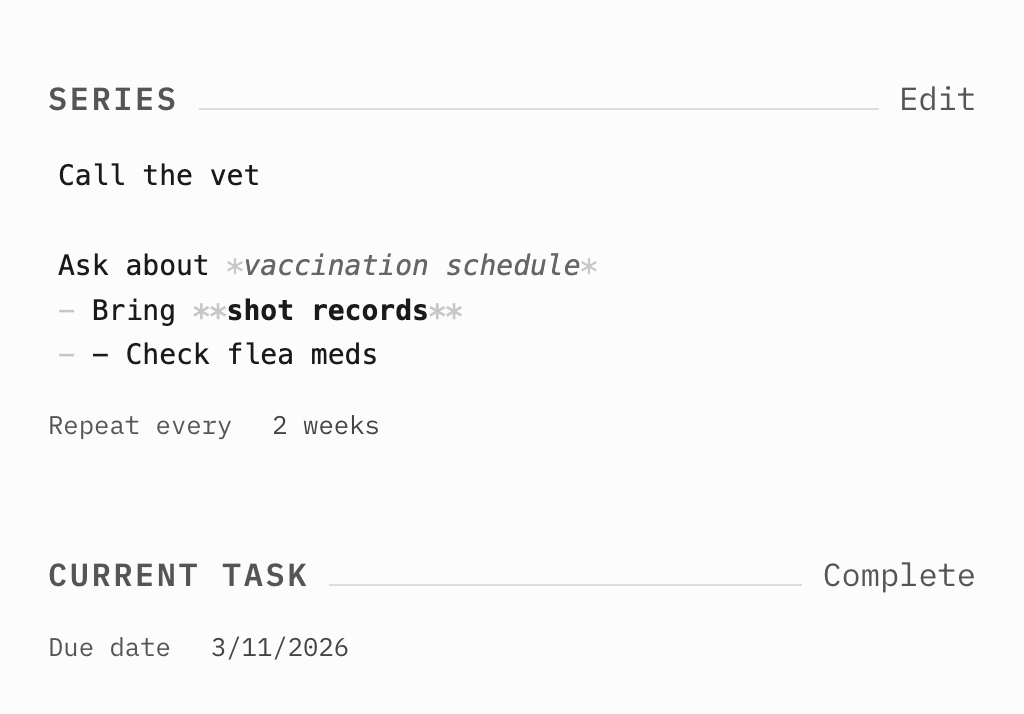Mark the current task as Complete
The width and height of the screenshot is (1024, 714).
point(898,575)
